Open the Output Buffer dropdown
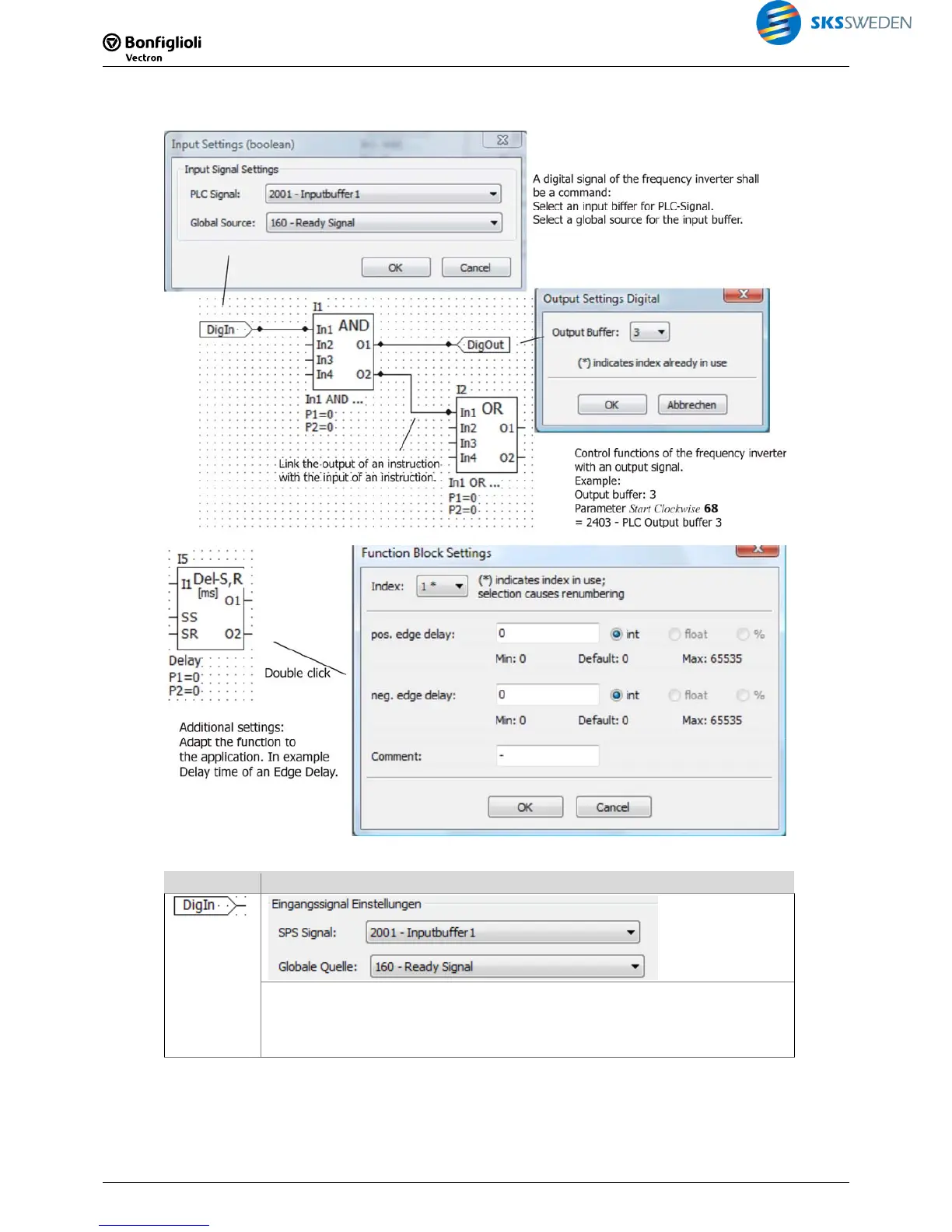 (x=649, y=332)
